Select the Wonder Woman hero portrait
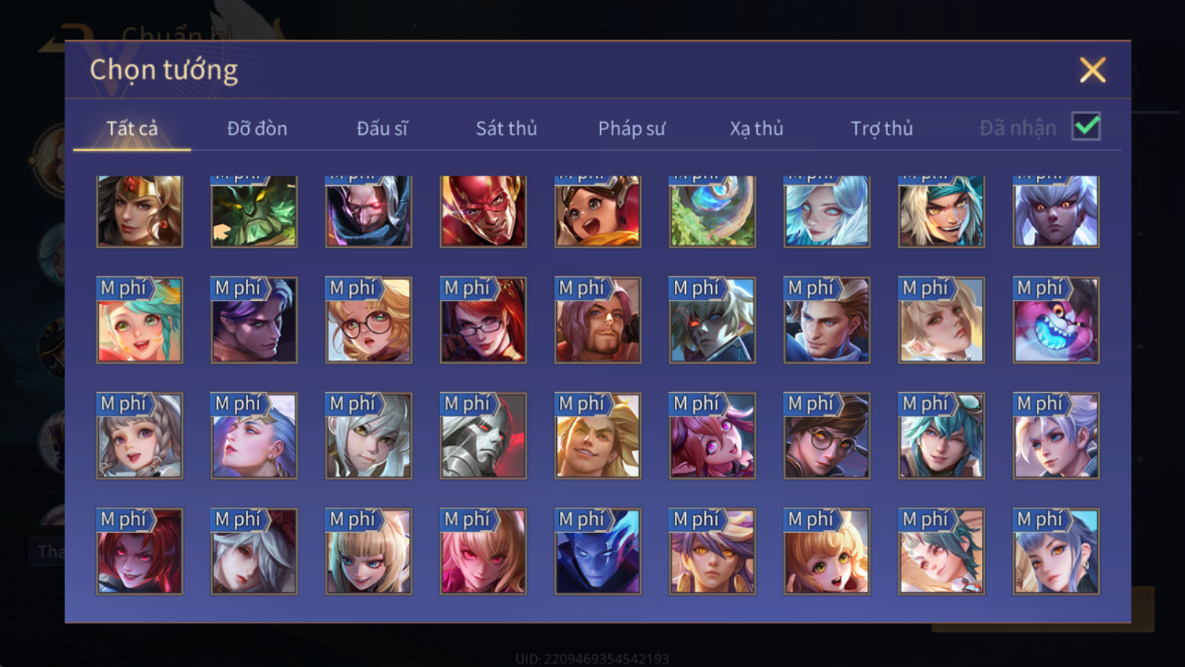Image resolution: width=1185 pixels, height=667 pixels. (x=139, y=211)
